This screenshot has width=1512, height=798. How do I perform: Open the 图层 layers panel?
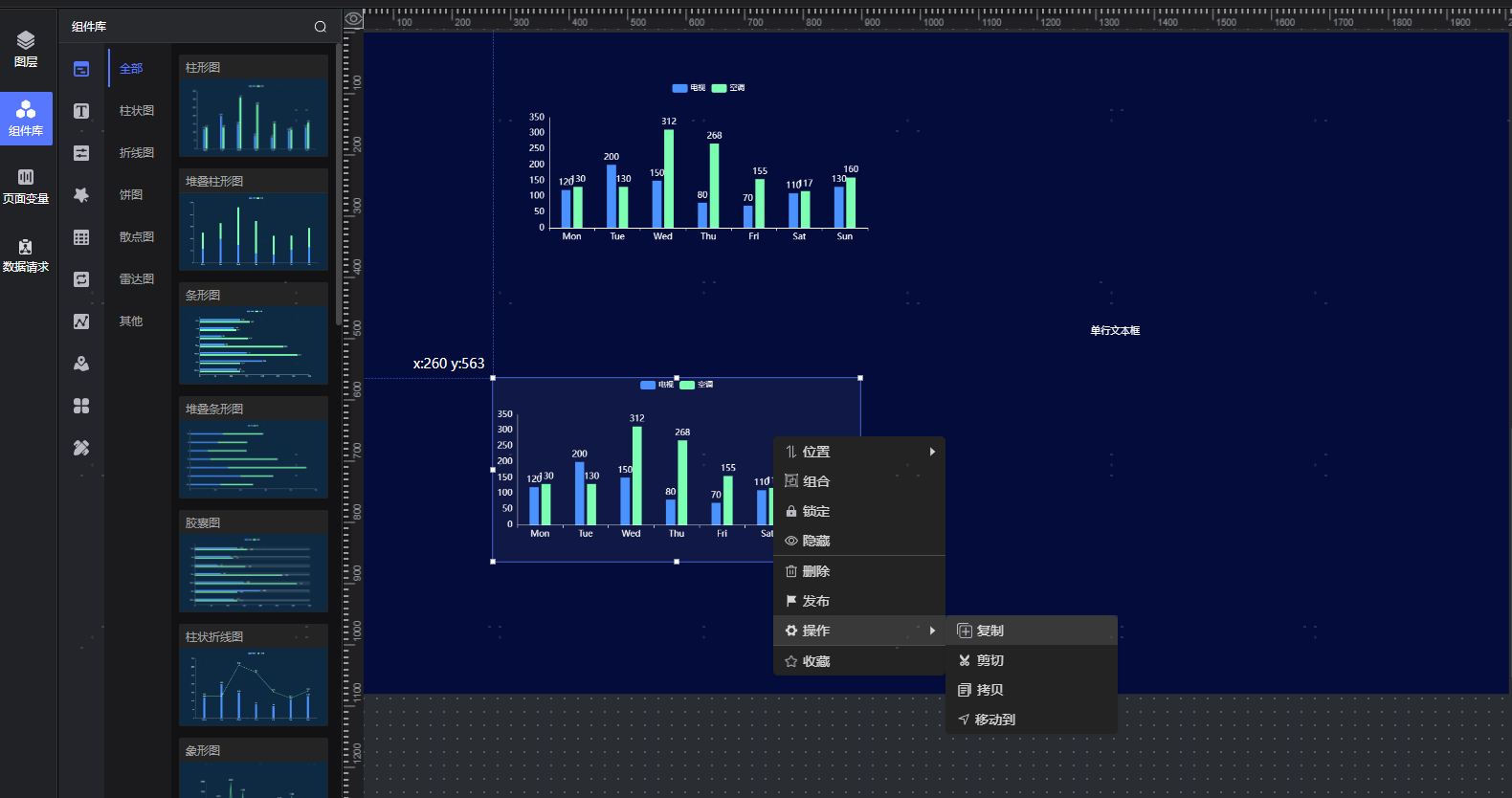26,49
